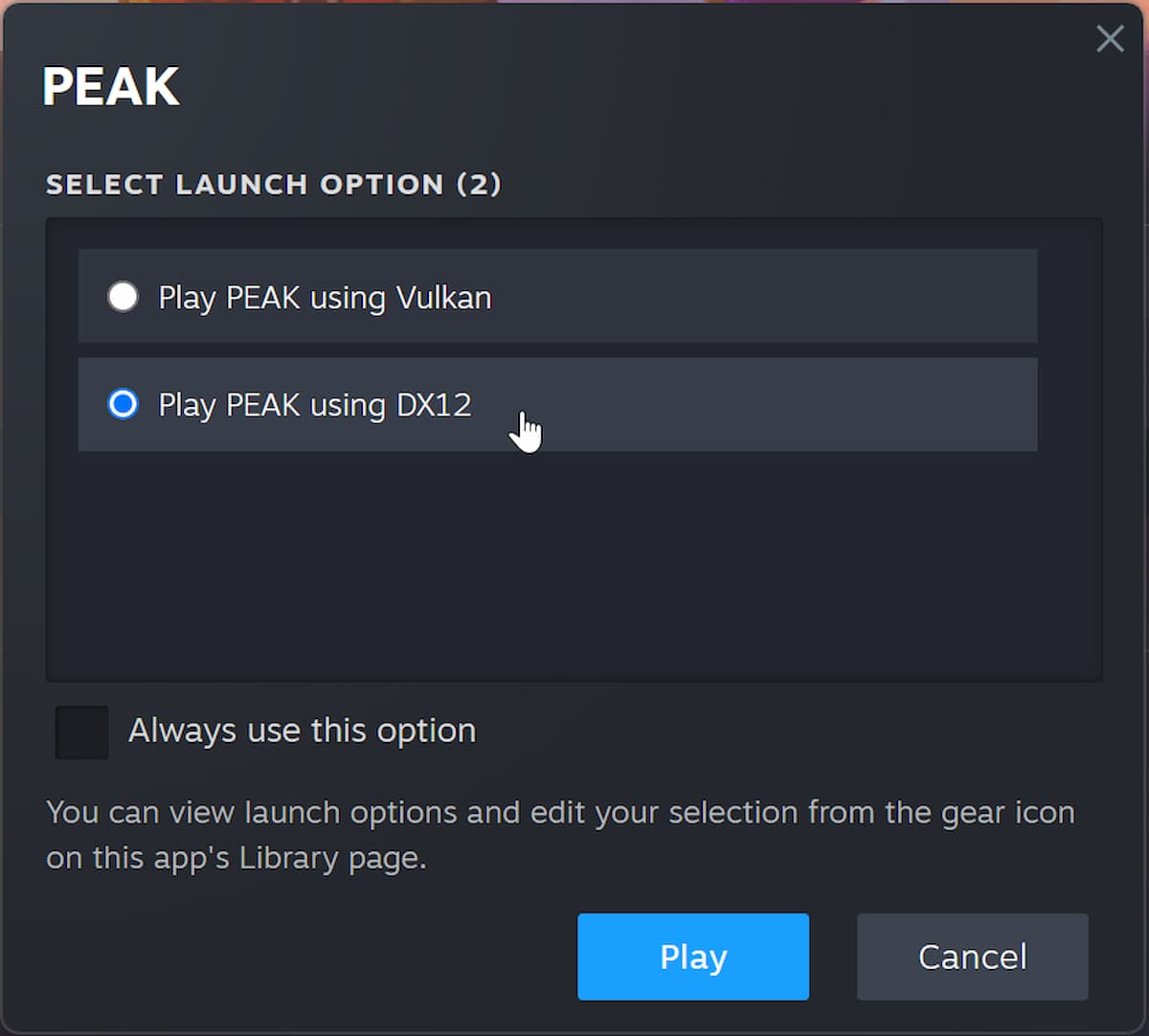This screenshot has width=1149, height=1036.
Task: Close the PEAK launch dialog with X
Action: [x=1110, y=39]
